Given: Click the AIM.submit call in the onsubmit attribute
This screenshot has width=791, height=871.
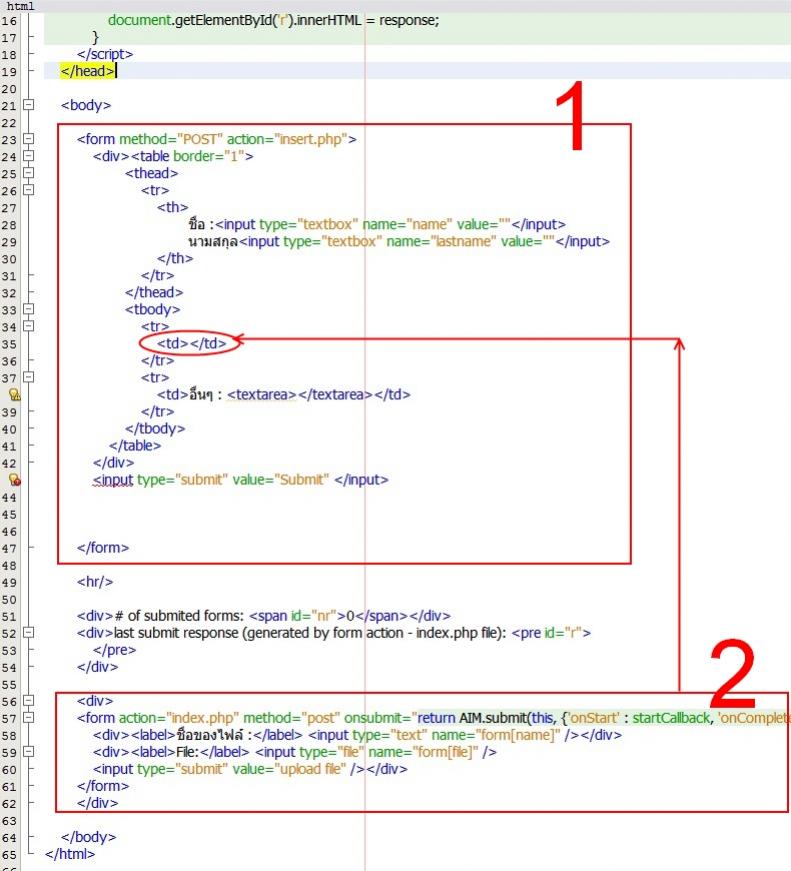Looking at the screenshot, I should pyautogui.click(x=493, y=718).
